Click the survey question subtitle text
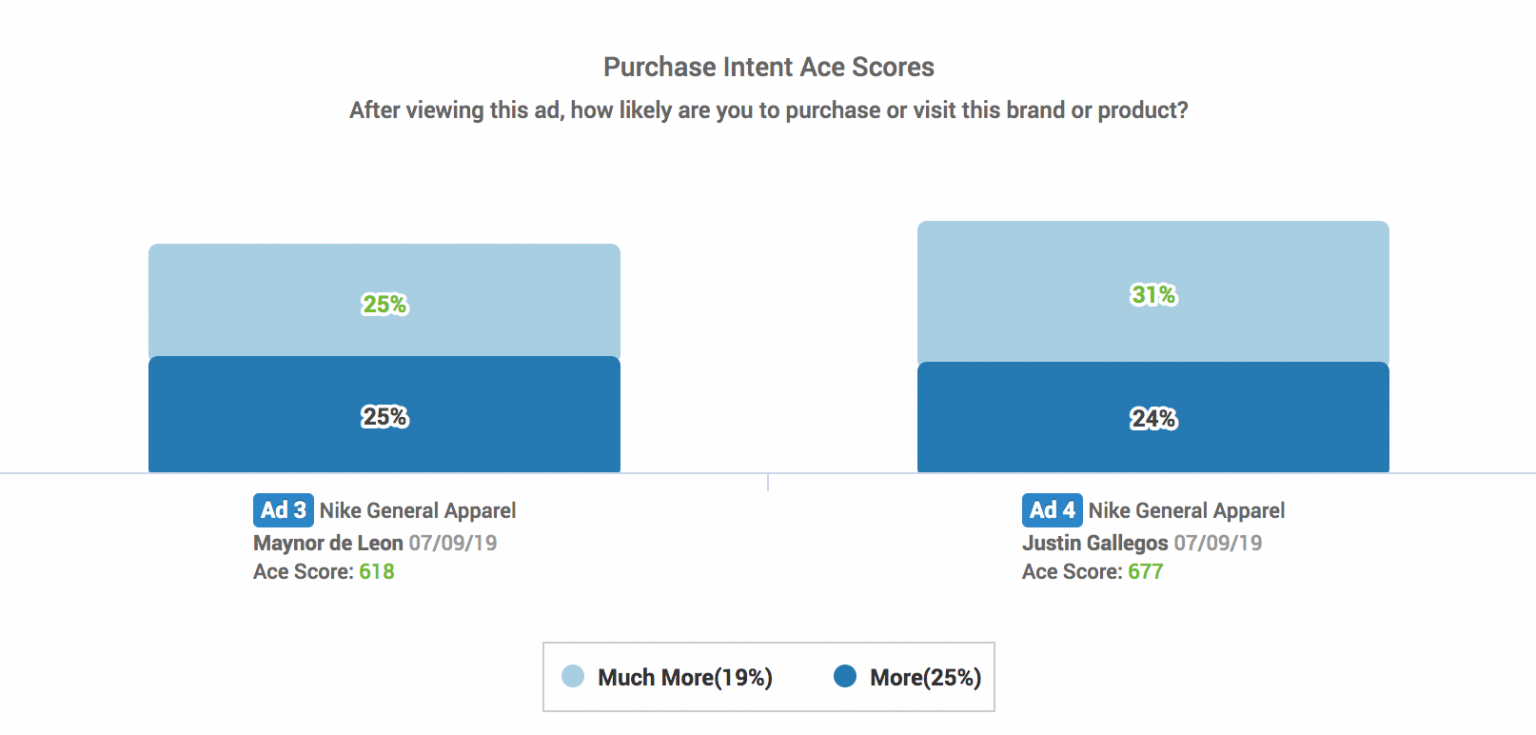The image size is (1536, 735). tap(768, 111)
